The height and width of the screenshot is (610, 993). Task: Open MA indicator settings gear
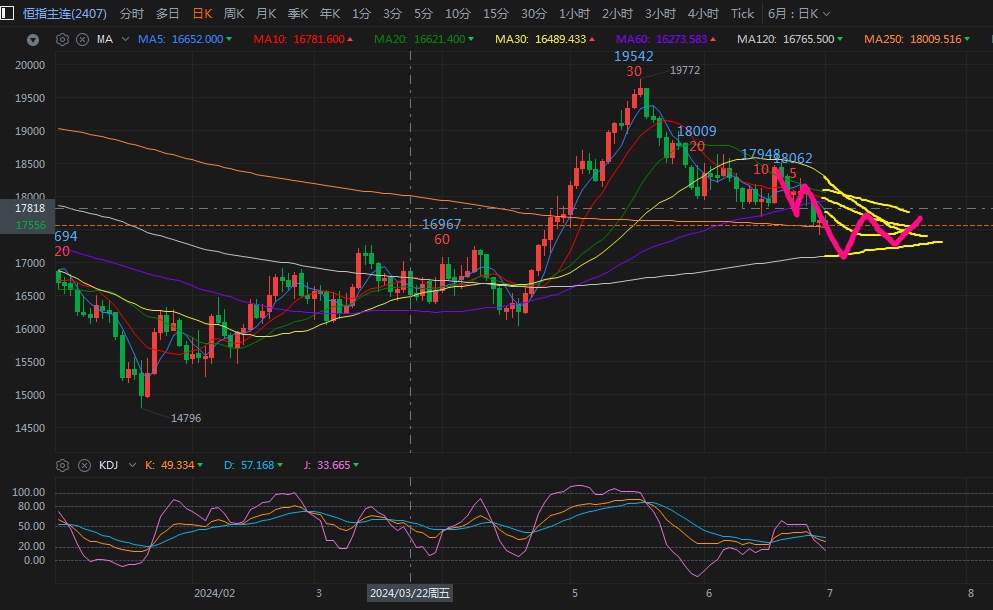coord(63,40)
